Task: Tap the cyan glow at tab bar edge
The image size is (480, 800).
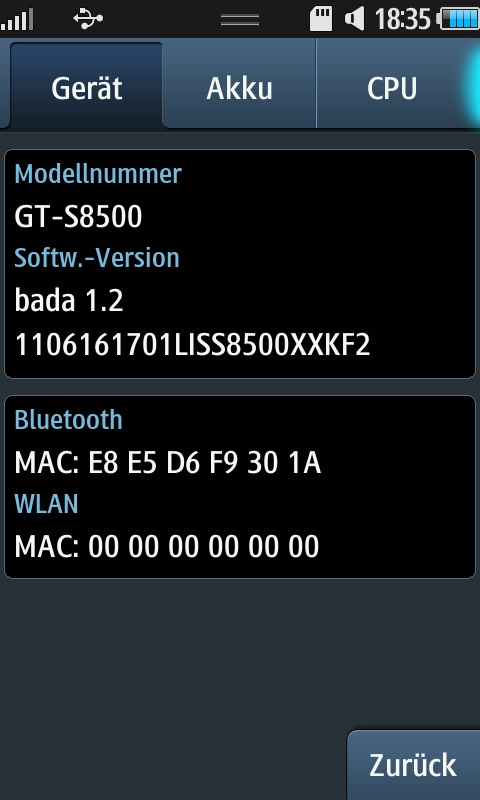Action: pos(471,83)
